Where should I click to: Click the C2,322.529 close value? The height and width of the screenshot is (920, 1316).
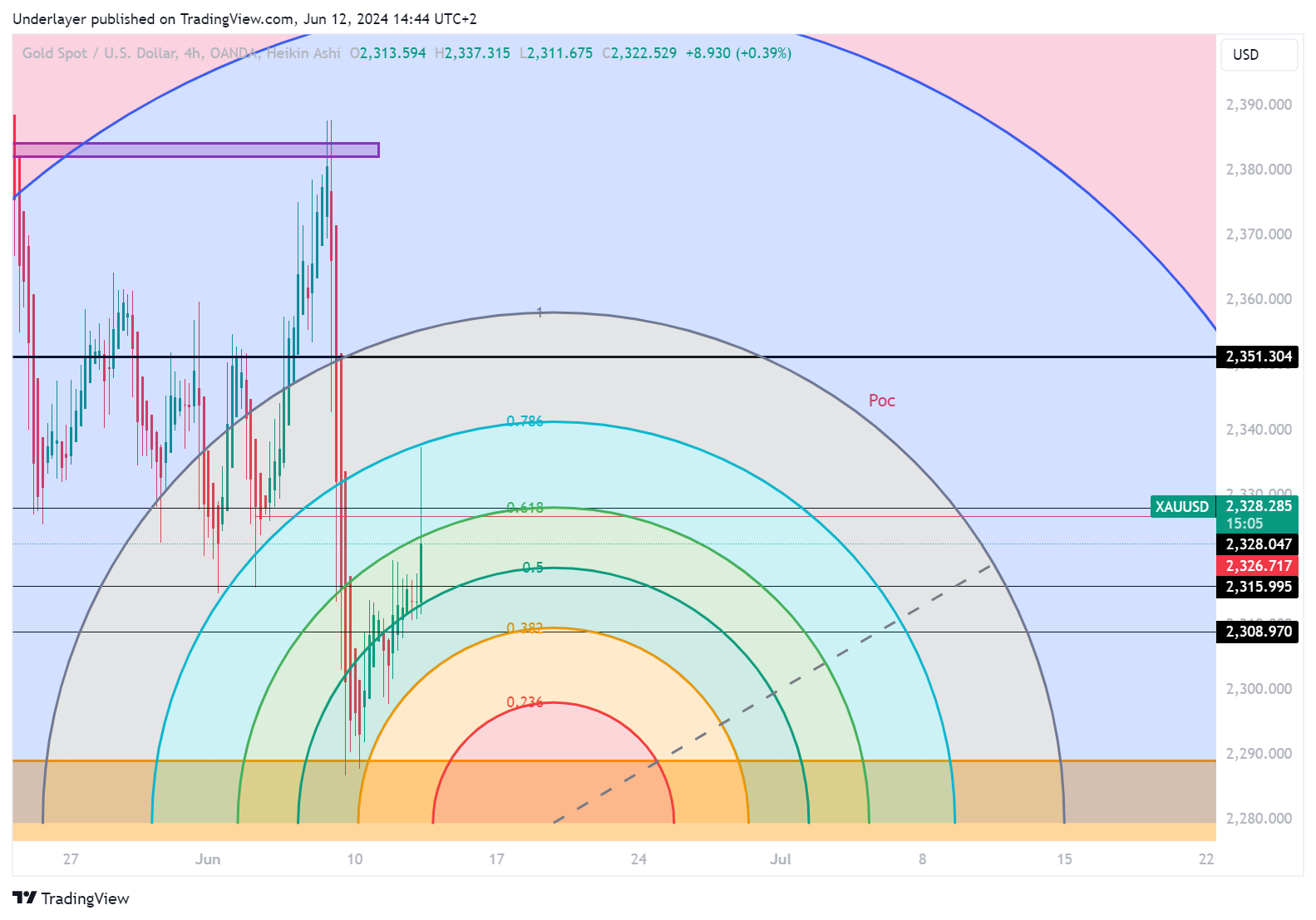[x=639, y=53]
